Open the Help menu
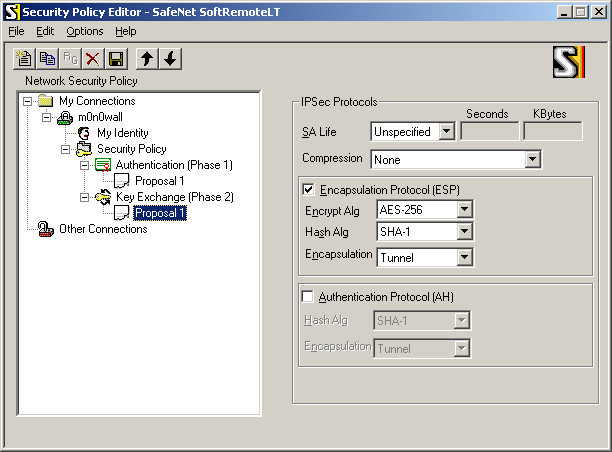 (x=126, y=31)
